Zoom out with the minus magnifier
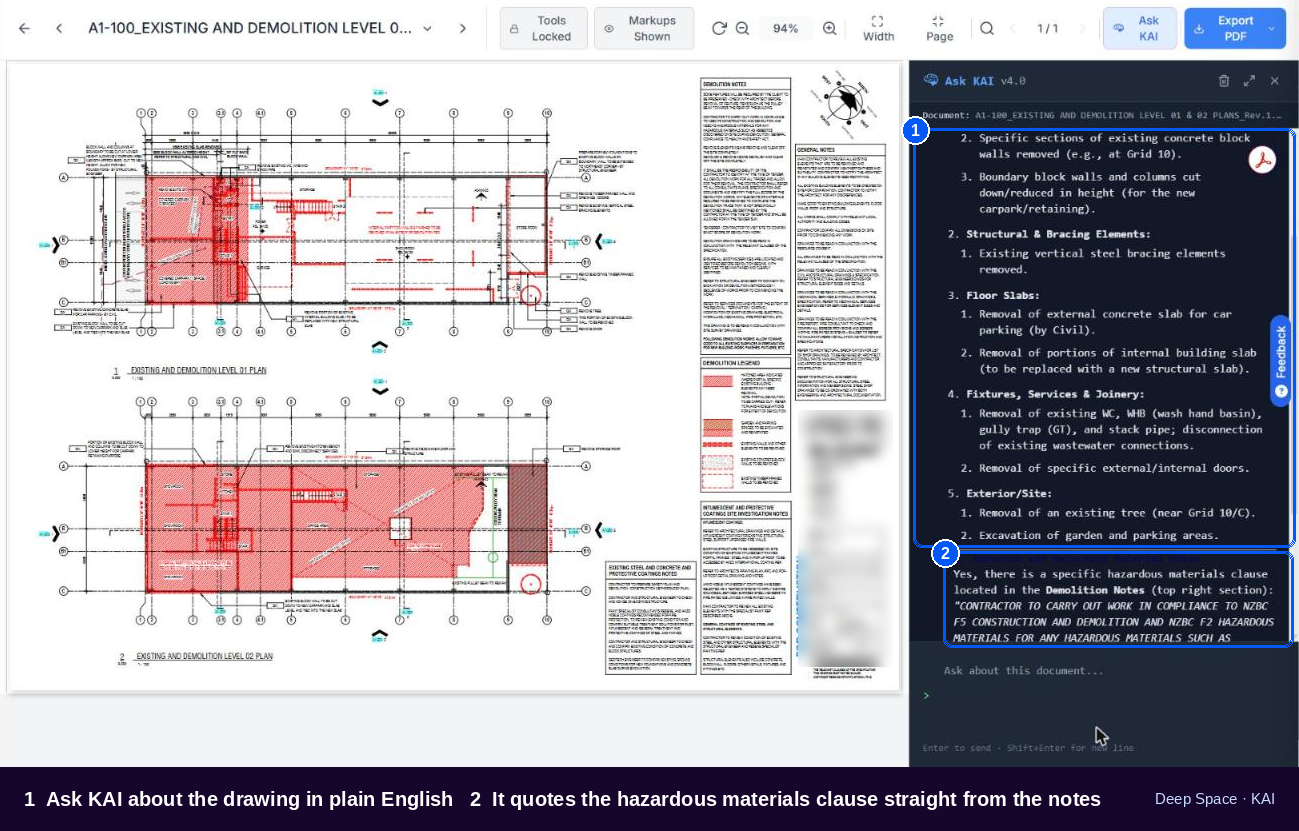The height and width of the screenshot is (831, 1299). coord(742,28)
